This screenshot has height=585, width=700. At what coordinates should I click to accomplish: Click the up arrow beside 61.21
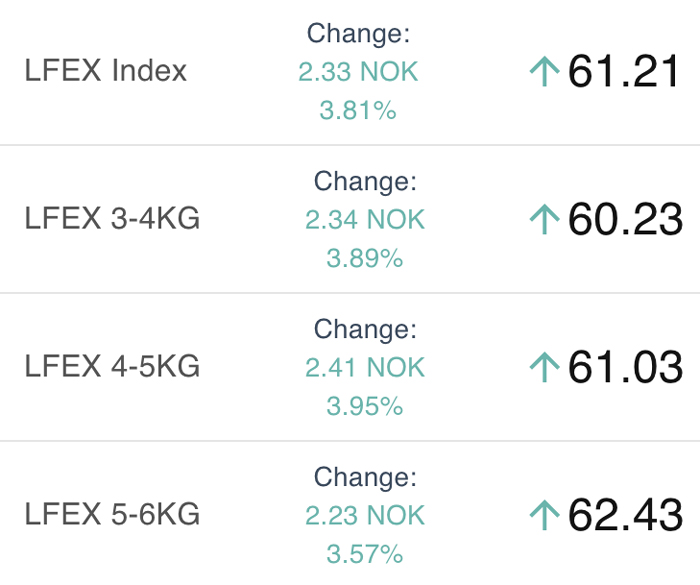pos(544,71)
